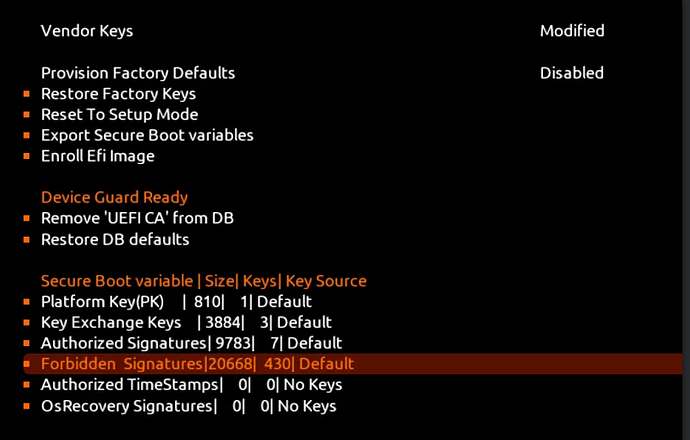This screenshot has width=690, height=440.
Task: Click the bullet beside Key Exchange Keys
Action: click(x=26, y=323)
